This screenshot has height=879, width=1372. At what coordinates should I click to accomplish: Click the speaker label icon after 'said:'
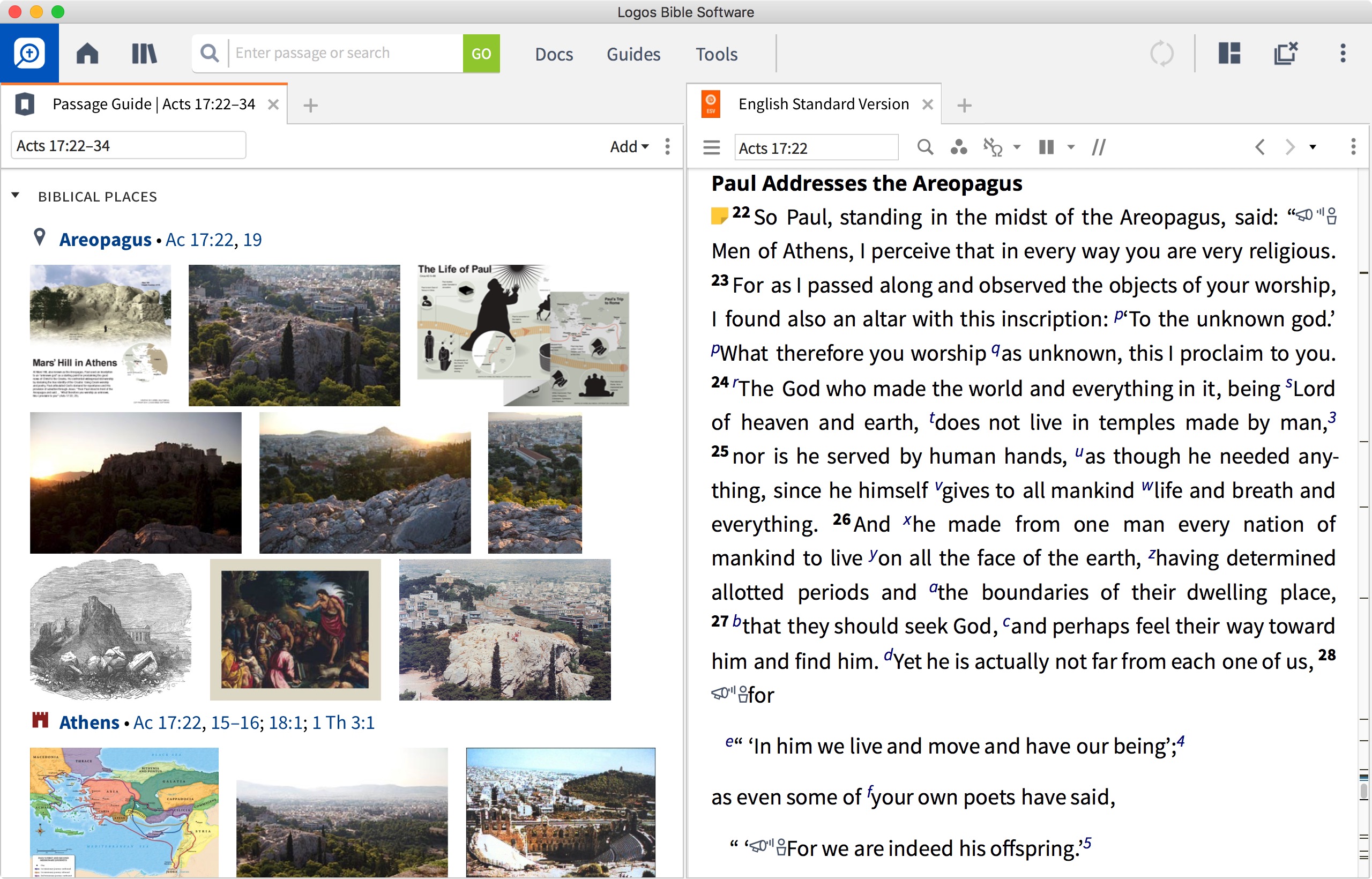pyautogui.click(x=1316, y=216)
